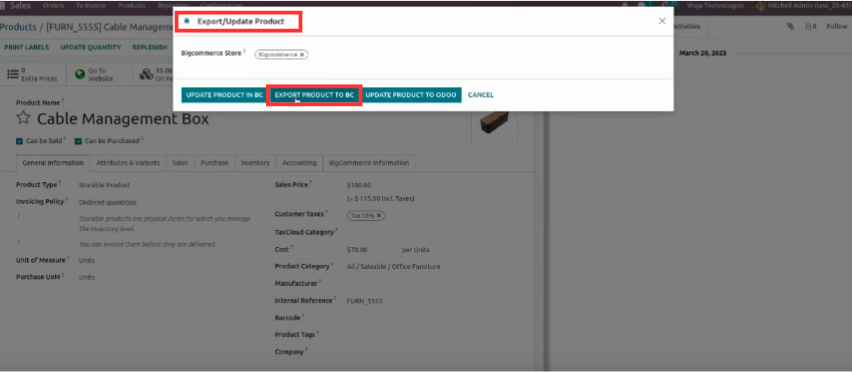Viewport: 852px width, 372px height.
Task: Click Go To Website globe button
Action: (x=99, y=74)
